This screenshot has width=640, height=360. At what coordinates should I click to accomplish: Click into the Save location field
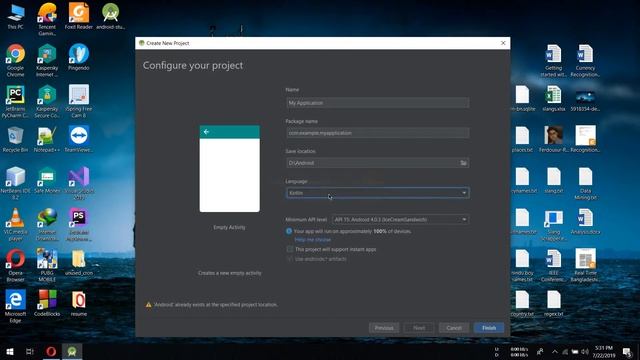[x=378, y=163]
